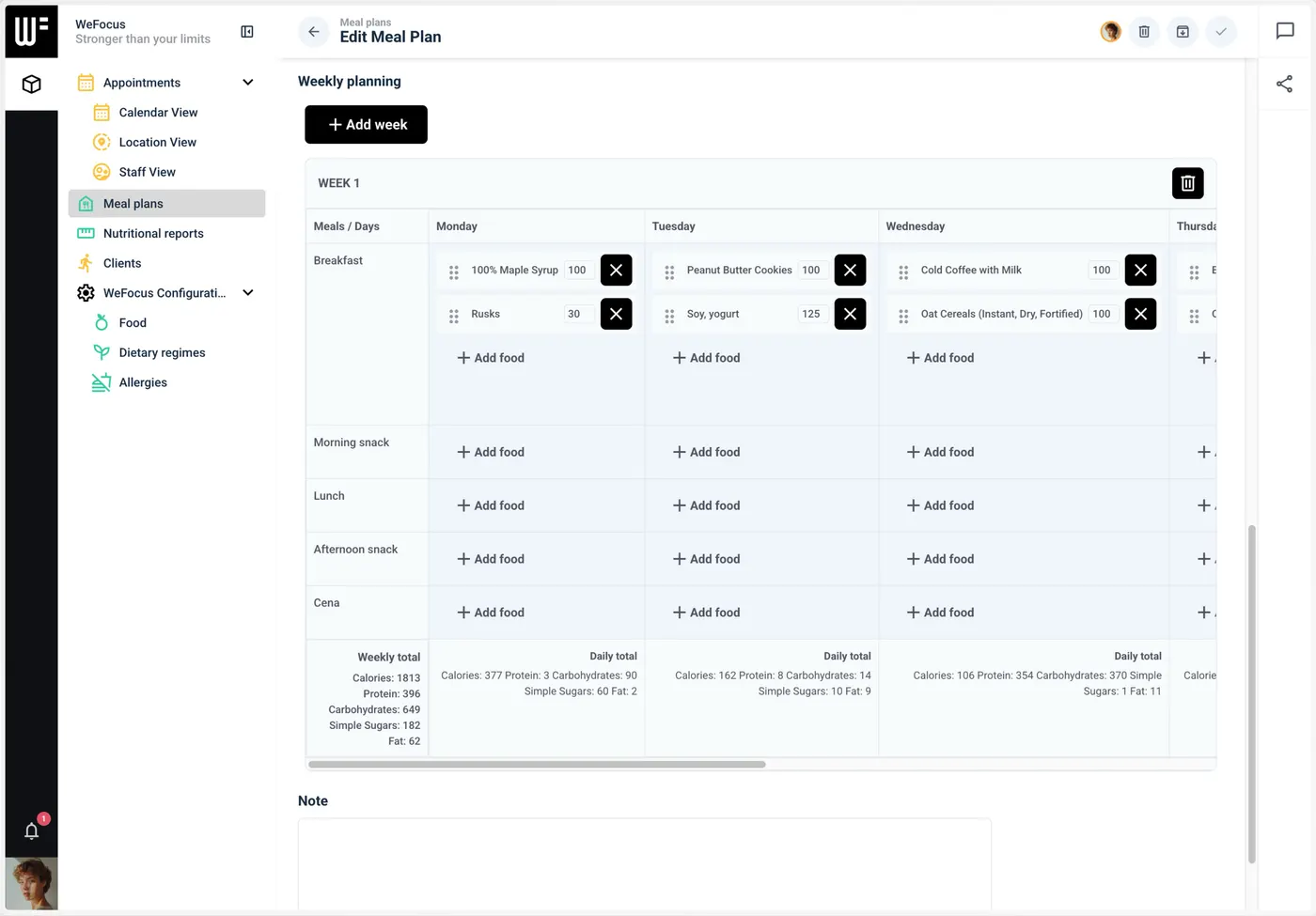Add food to Monday Cena

[x=491, y=613]
